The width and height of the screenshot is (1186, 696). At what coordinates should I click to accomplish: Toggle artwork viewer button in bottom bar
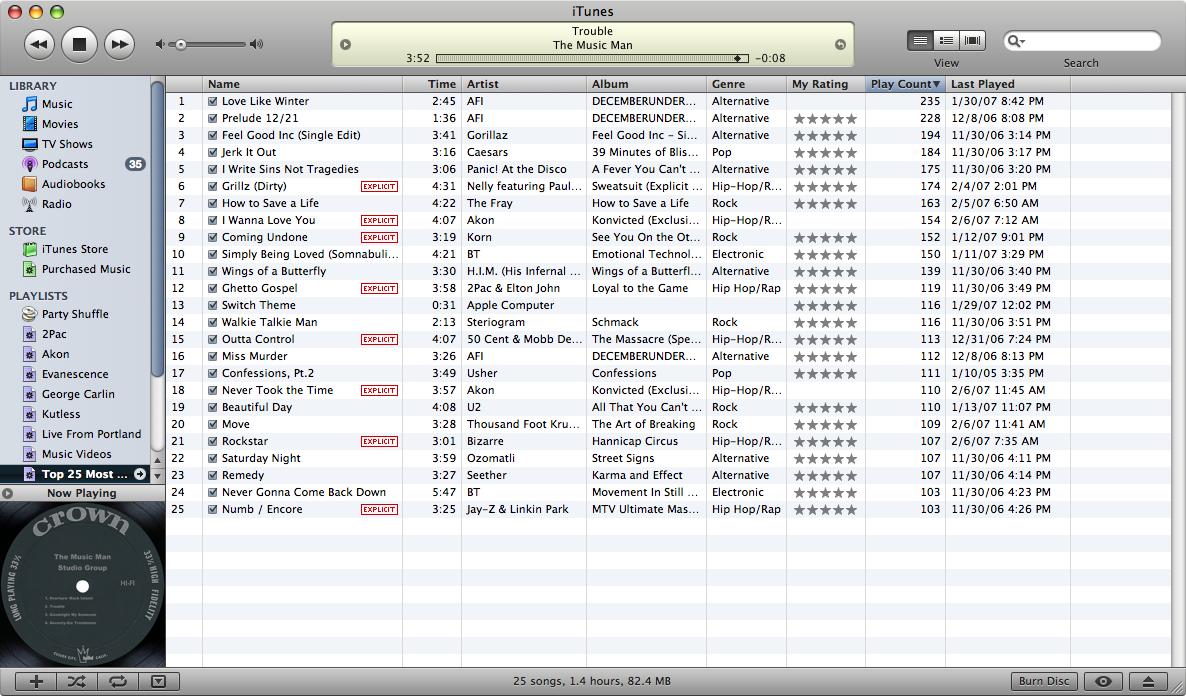pos(158,682)
